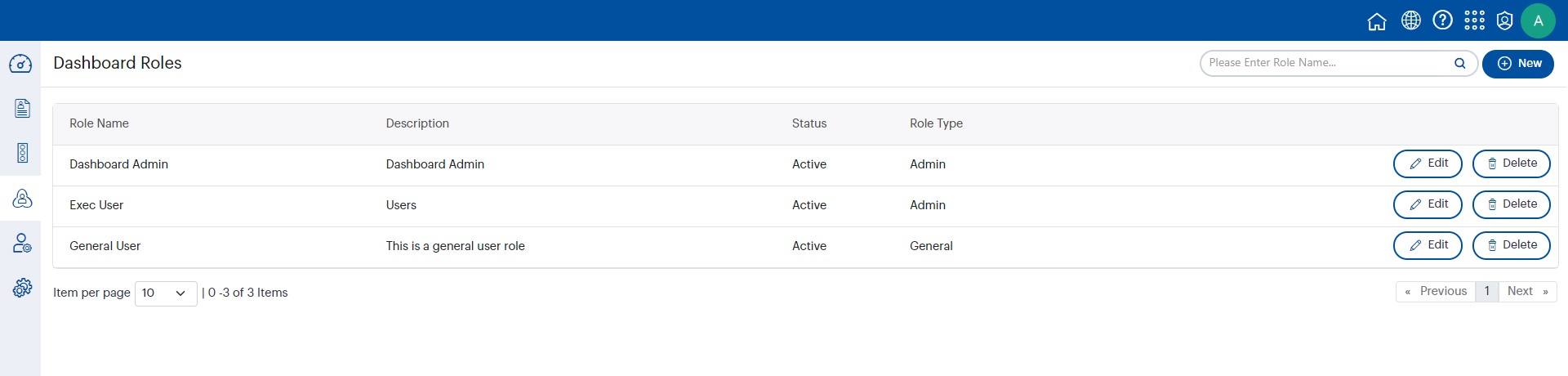Click the Status column header
The width and height of the screenshot is (1568, 376).
click(x=809, y=123)
